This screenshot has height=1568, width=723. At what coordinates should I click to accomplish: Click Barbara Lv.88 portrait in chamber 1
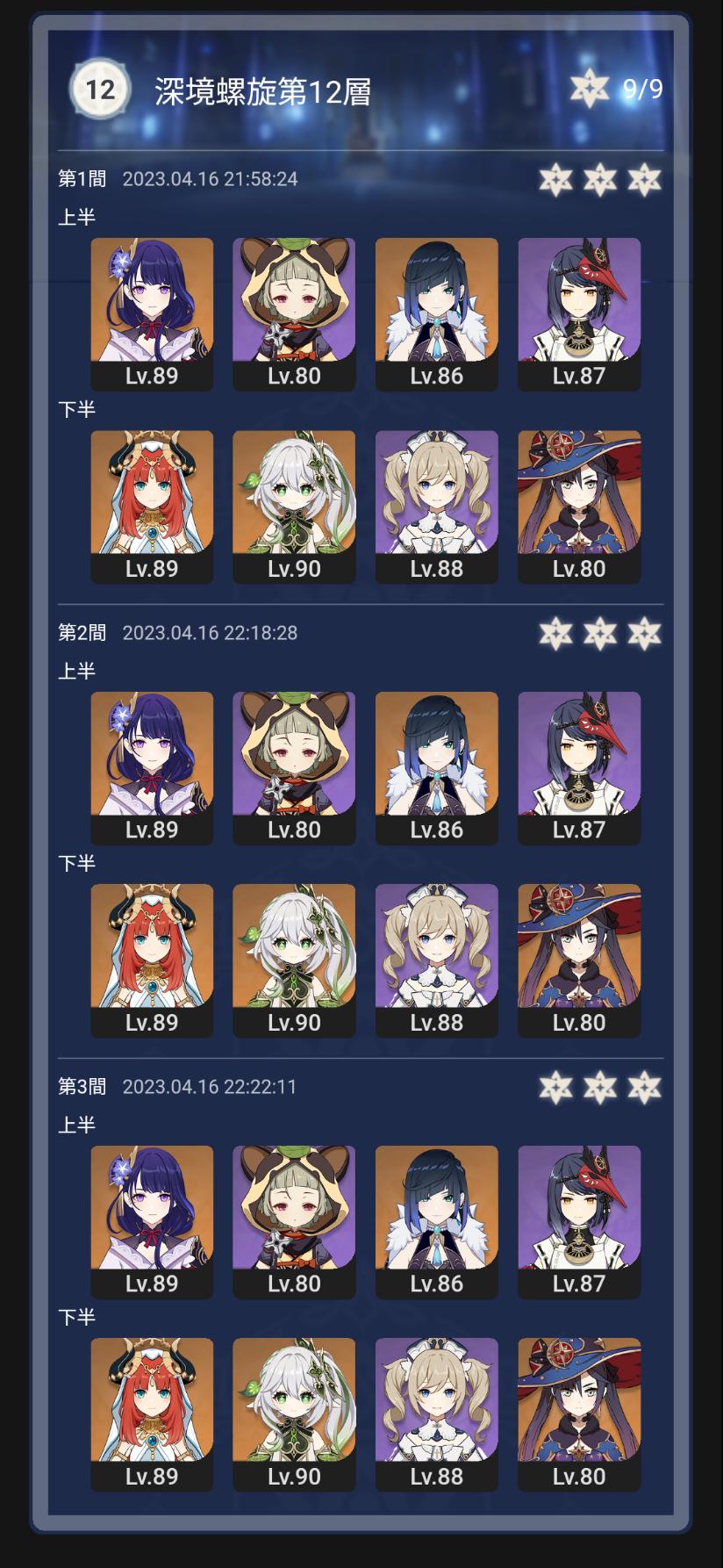coord(436,507)
